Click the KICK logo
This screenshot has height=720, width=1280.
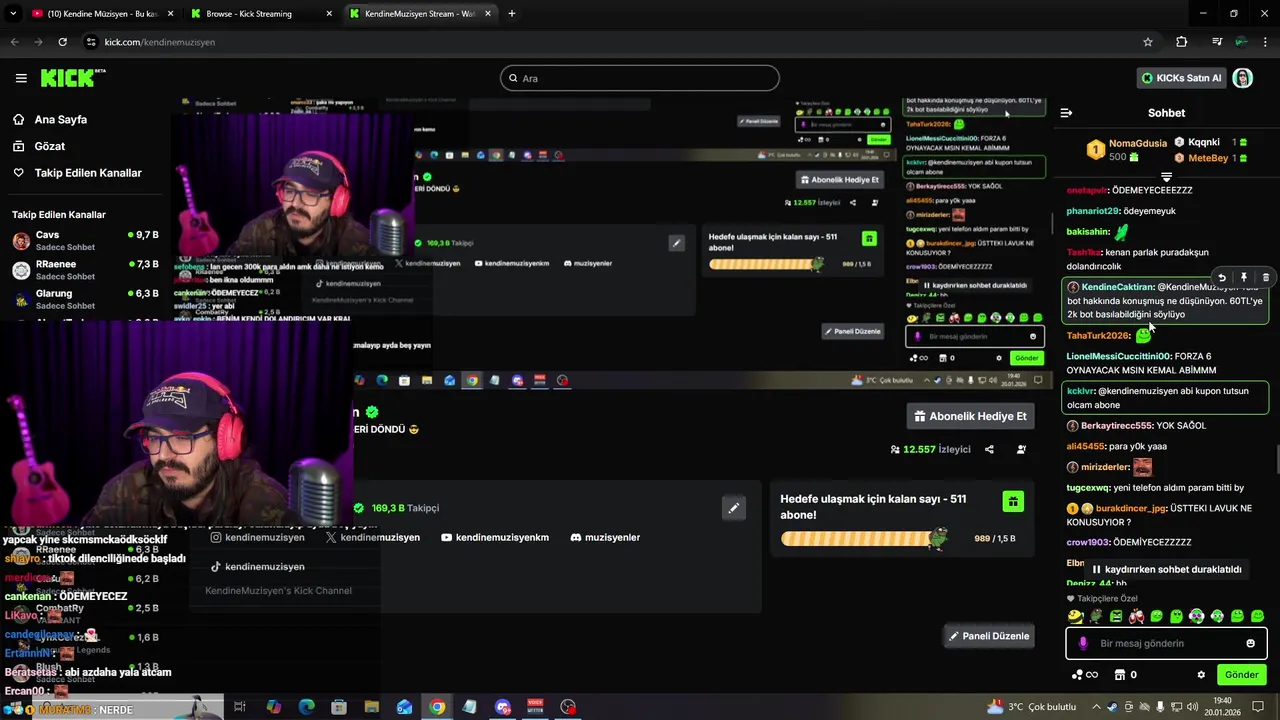[73, 78]
